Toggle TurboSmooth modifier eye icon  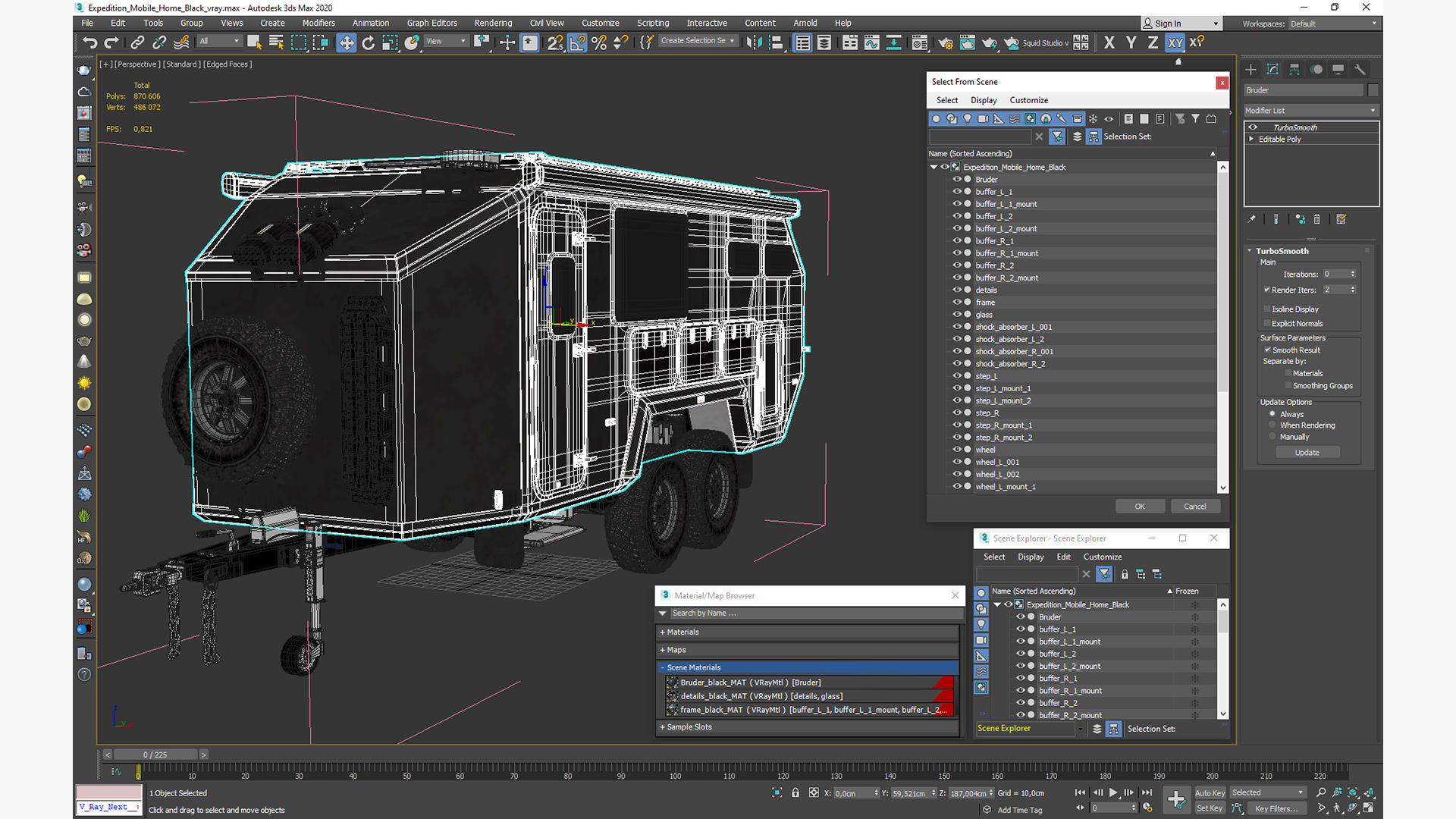click(1253, 127)
